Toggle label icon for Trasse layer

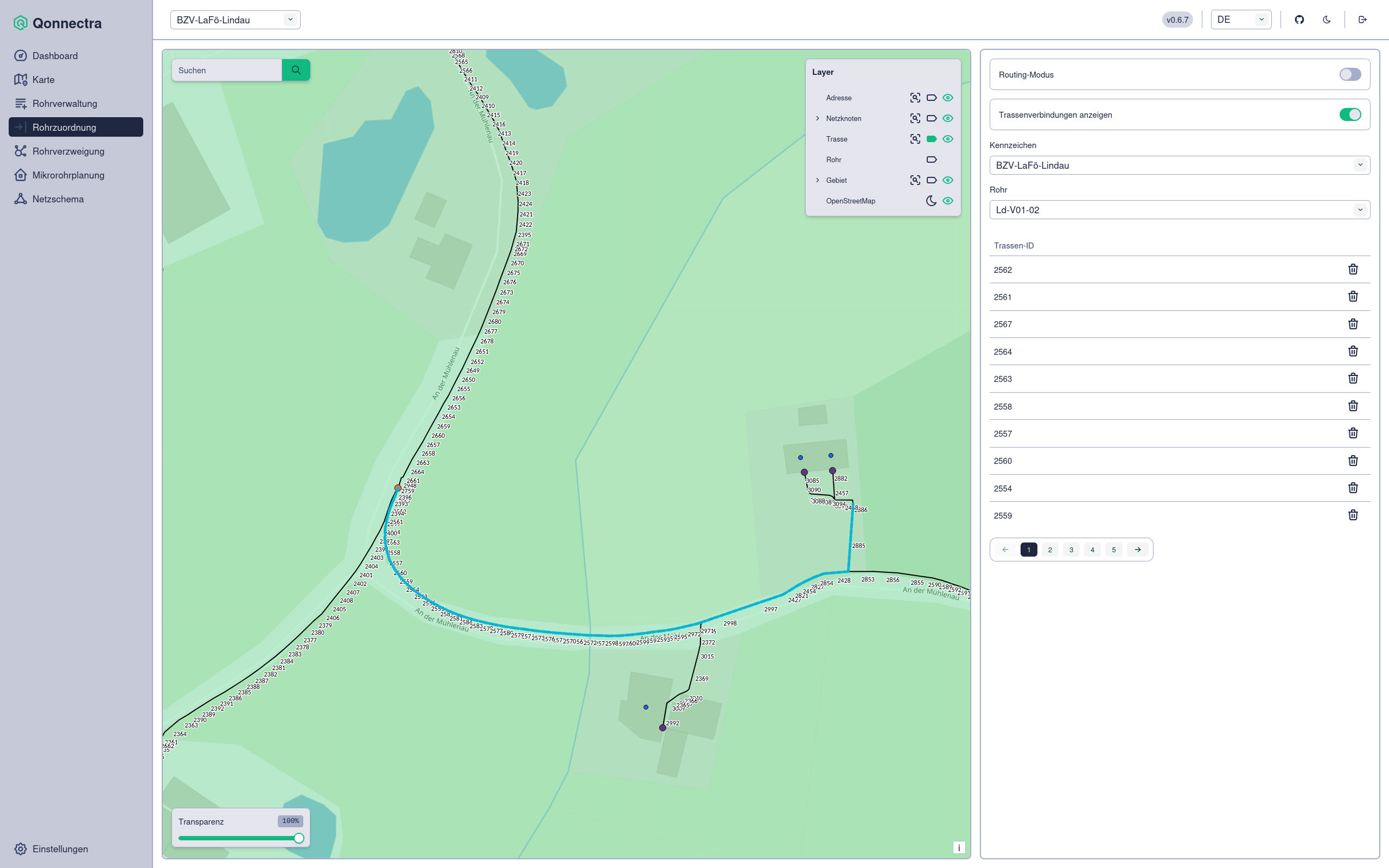click(x=931, y=139)
